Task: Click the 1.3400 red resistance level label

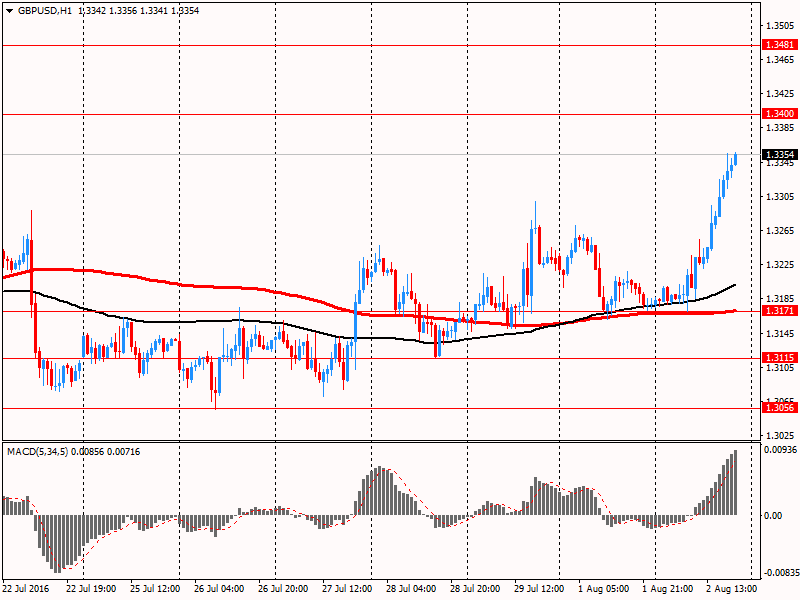Action: (x=778, y=114)
